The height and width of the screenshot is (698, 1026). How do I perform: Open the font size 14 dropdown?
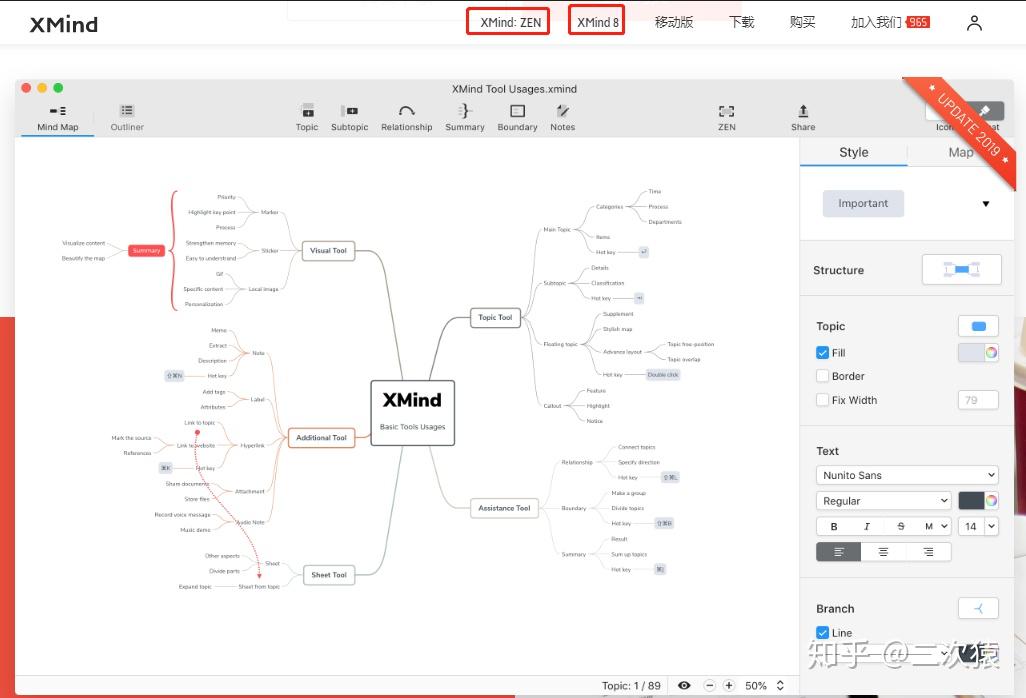978,526
